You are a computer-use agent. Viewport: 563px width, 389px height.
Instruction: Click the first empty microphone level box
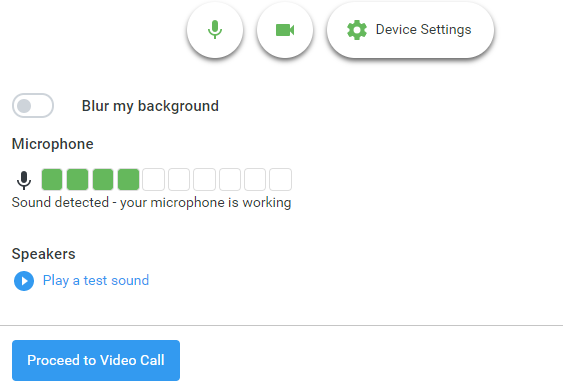coord(154,179)
